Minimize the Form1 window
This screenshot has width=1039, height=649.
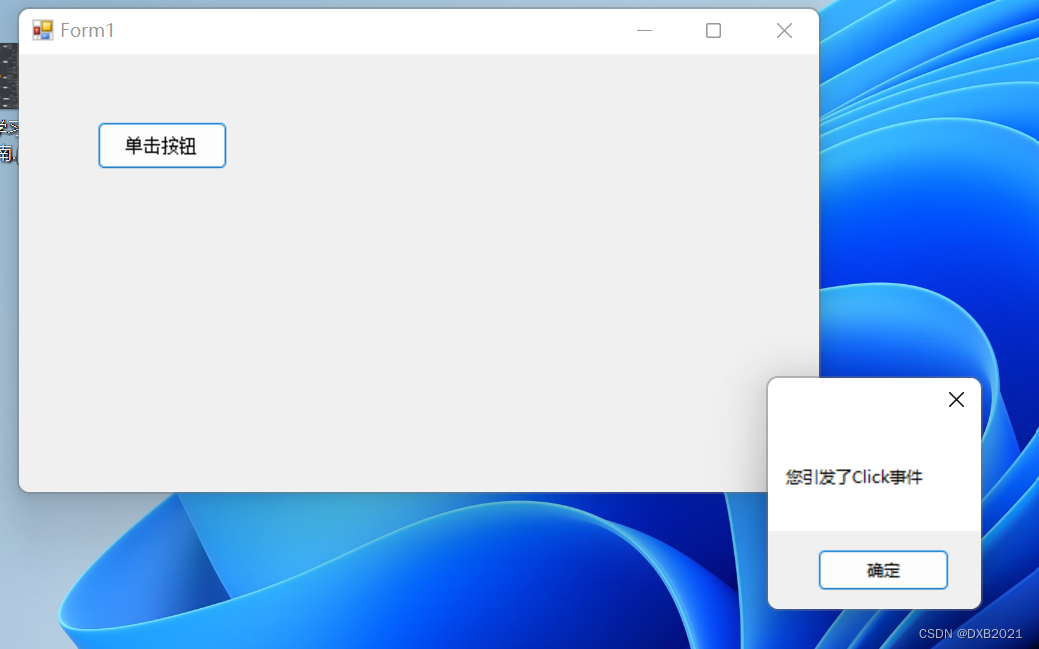pyautogui.click(x=644, y=30)
